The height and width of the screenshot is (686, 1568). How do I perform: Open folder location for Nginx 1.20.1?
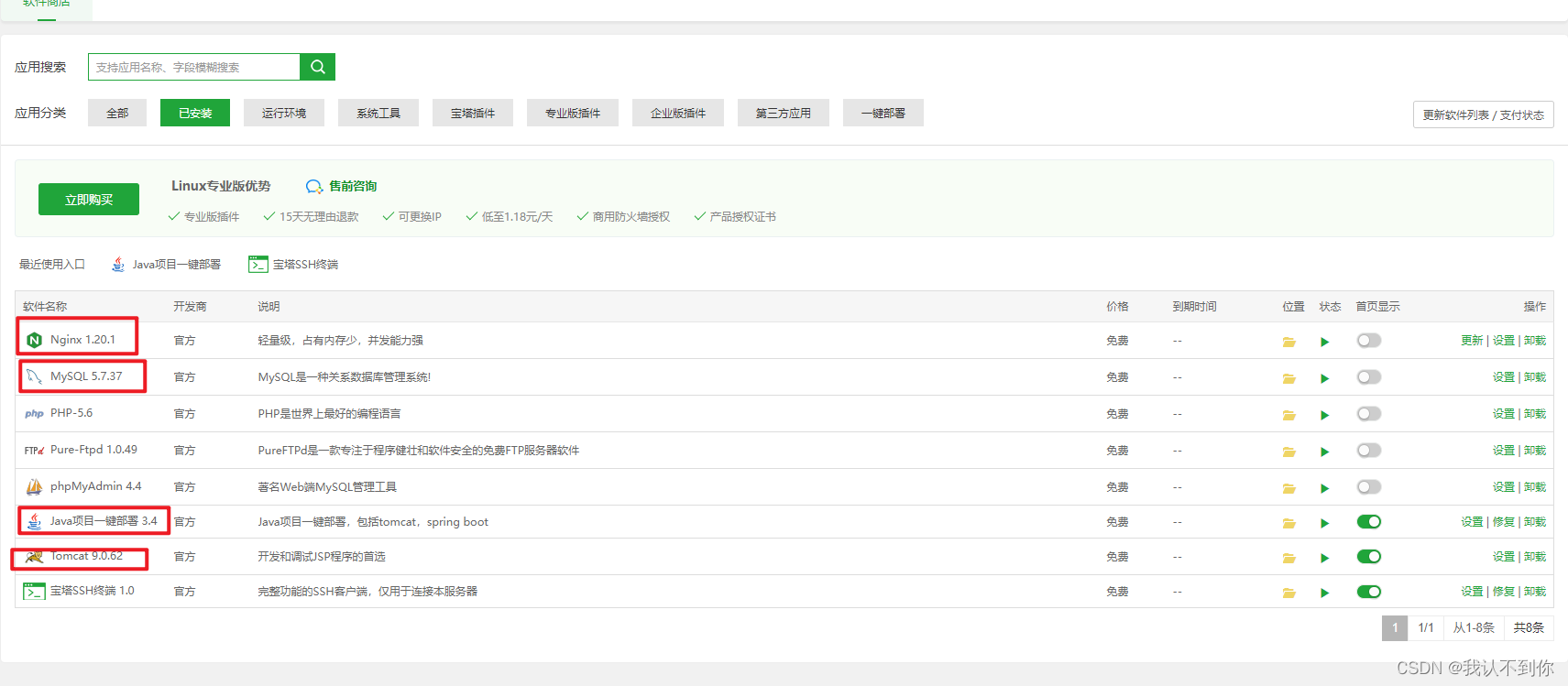pos(1288,342)
